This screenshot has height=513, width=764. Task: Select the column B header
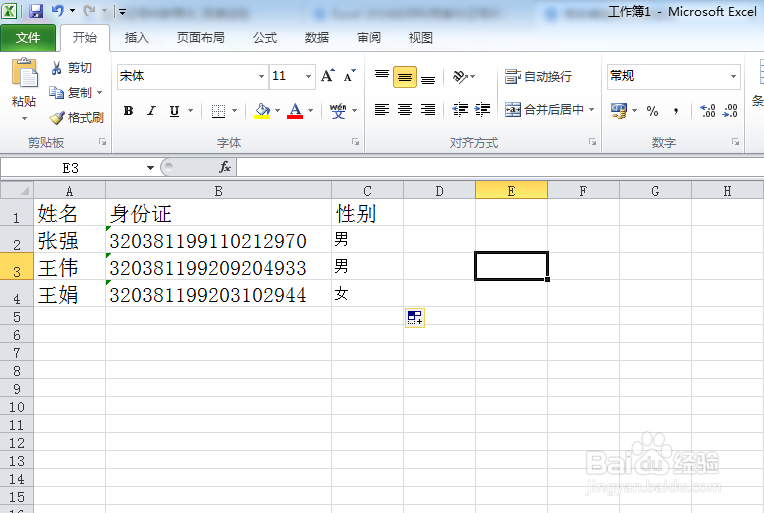pyautogui.click(x=218, y=190)
